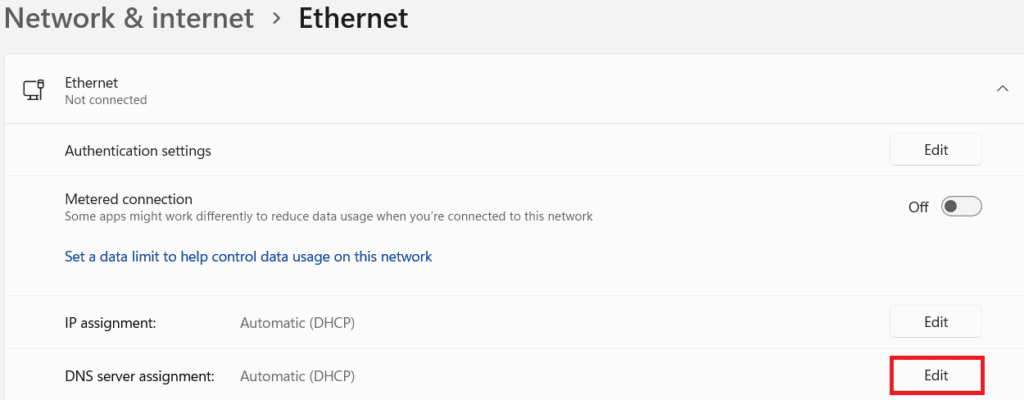The image size is (1024, 400).
Task: Collapse the Ethernet section chevron
Action: 1002,89
